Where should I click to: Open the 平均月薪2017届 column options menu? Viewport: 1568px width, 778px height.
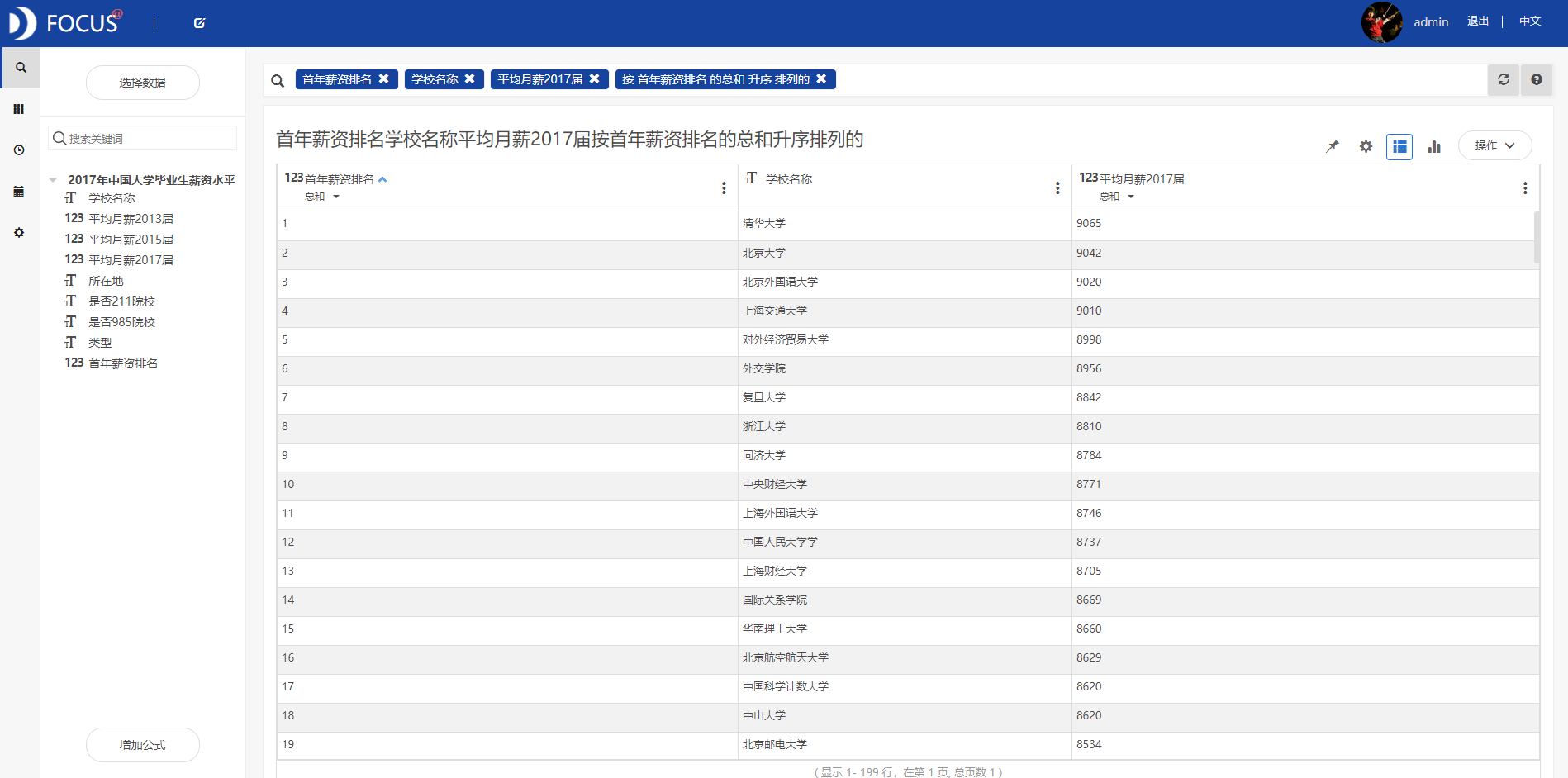click(x=1525, y=187)
